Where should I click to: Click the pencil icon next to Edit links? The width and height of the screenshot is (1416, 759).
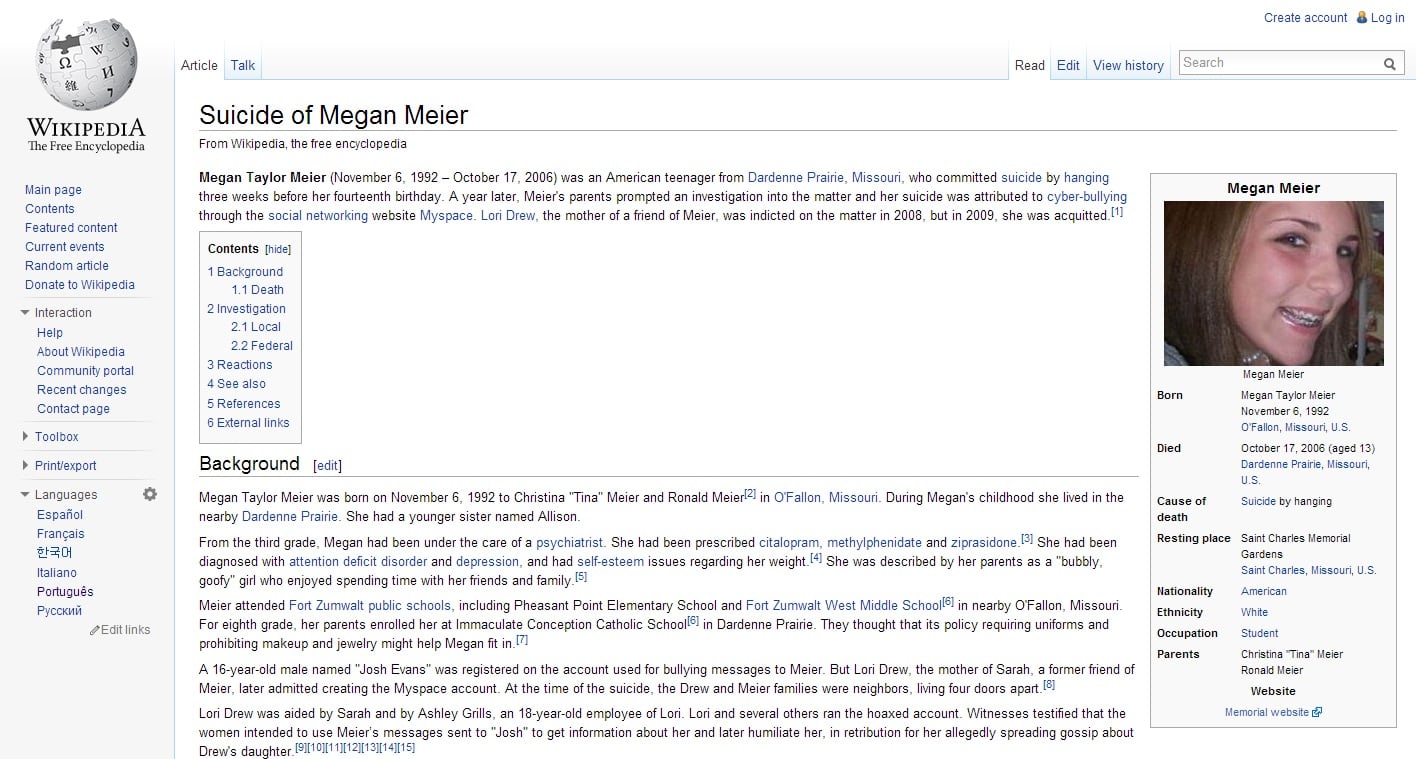point(95,630)
